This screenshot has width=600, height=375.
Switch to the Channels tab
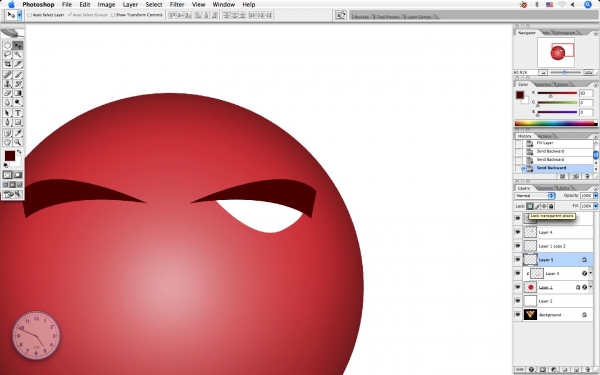[544, 188]
